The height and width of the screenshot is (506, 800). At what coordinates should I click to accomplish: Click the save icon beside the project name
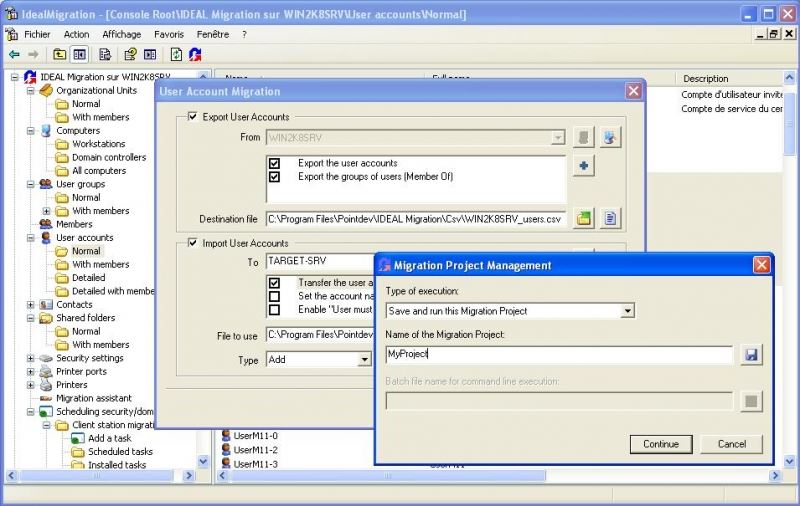751,355
